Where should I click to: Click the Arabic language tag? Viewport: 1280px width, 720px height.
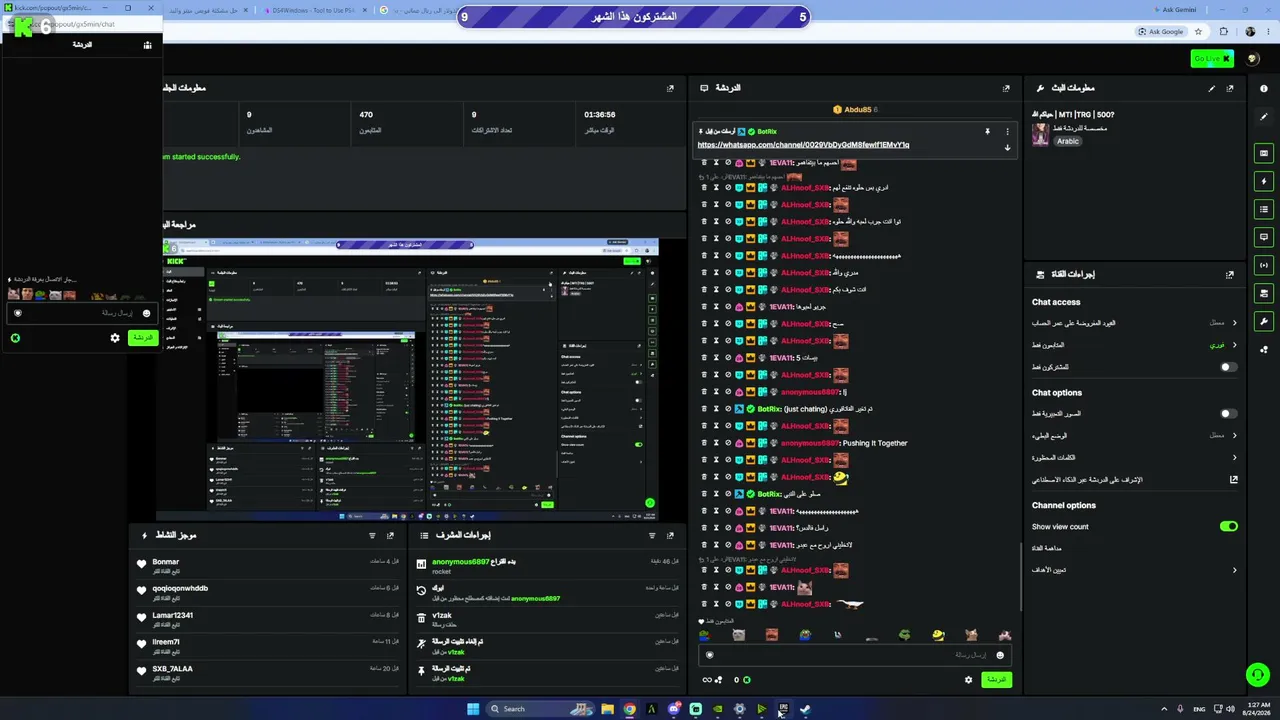(x=1068, y=141)
